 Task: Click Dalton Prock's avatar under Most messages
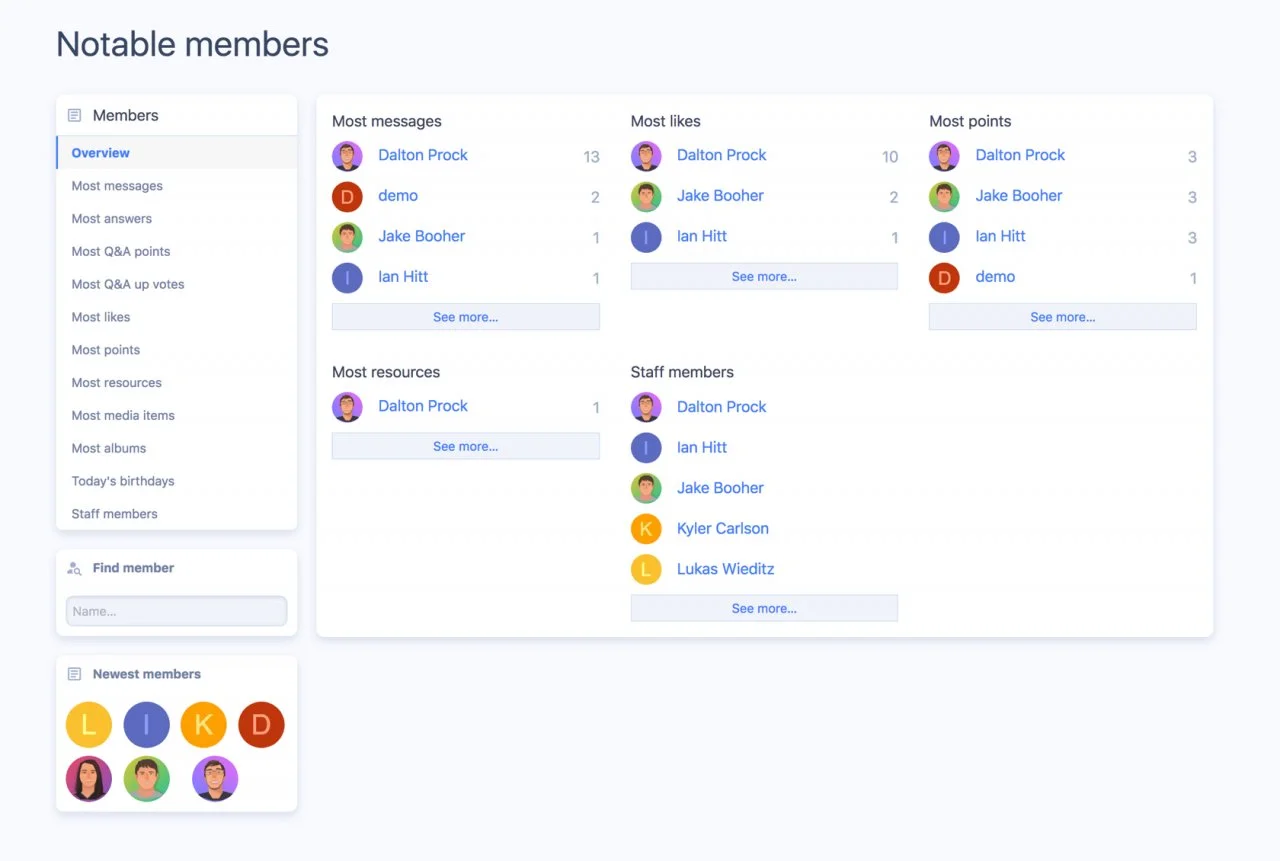[x=347, y=156]
